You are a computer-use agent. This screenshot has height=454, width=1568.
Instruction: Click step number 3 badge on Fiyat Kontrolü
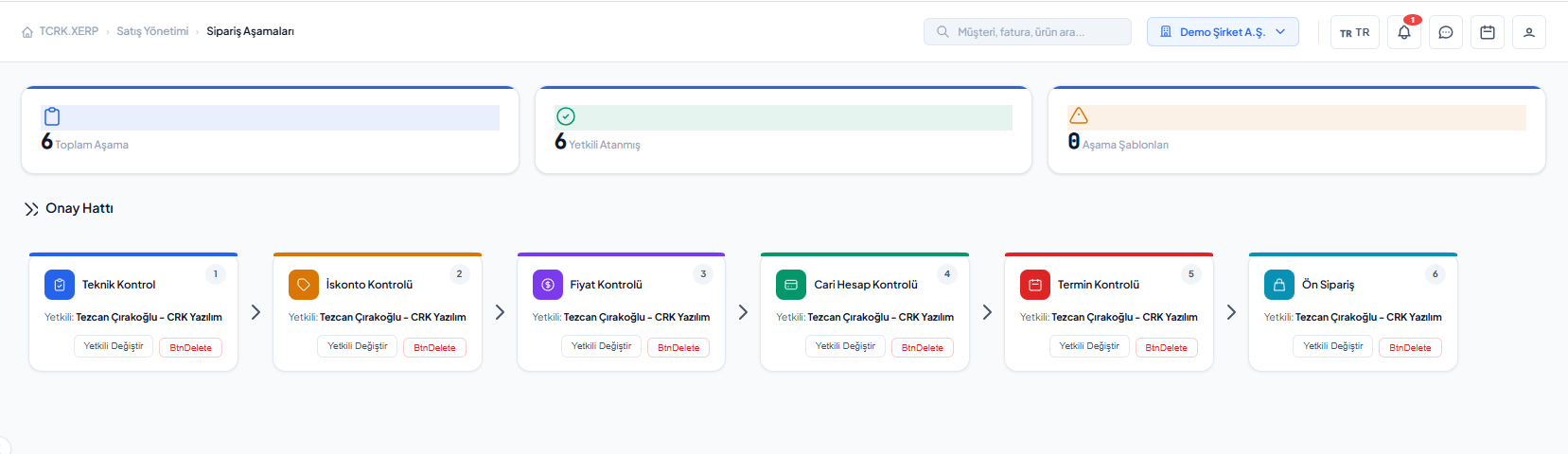pos(703,274)
